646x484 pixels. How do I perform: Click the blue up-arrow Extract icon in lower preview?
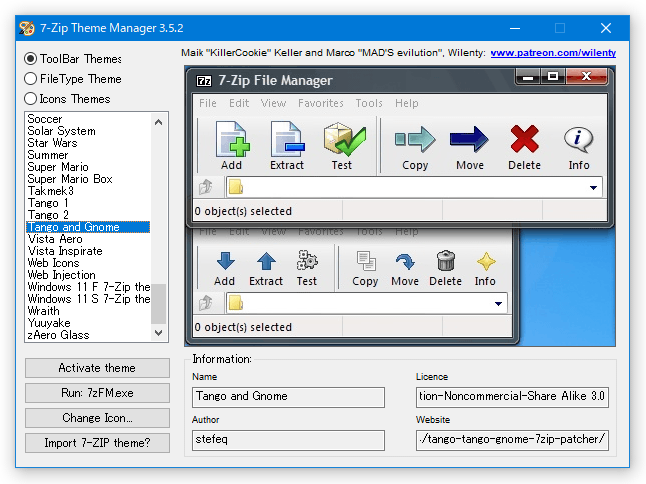pyautogui.click(x=266, y=261)
